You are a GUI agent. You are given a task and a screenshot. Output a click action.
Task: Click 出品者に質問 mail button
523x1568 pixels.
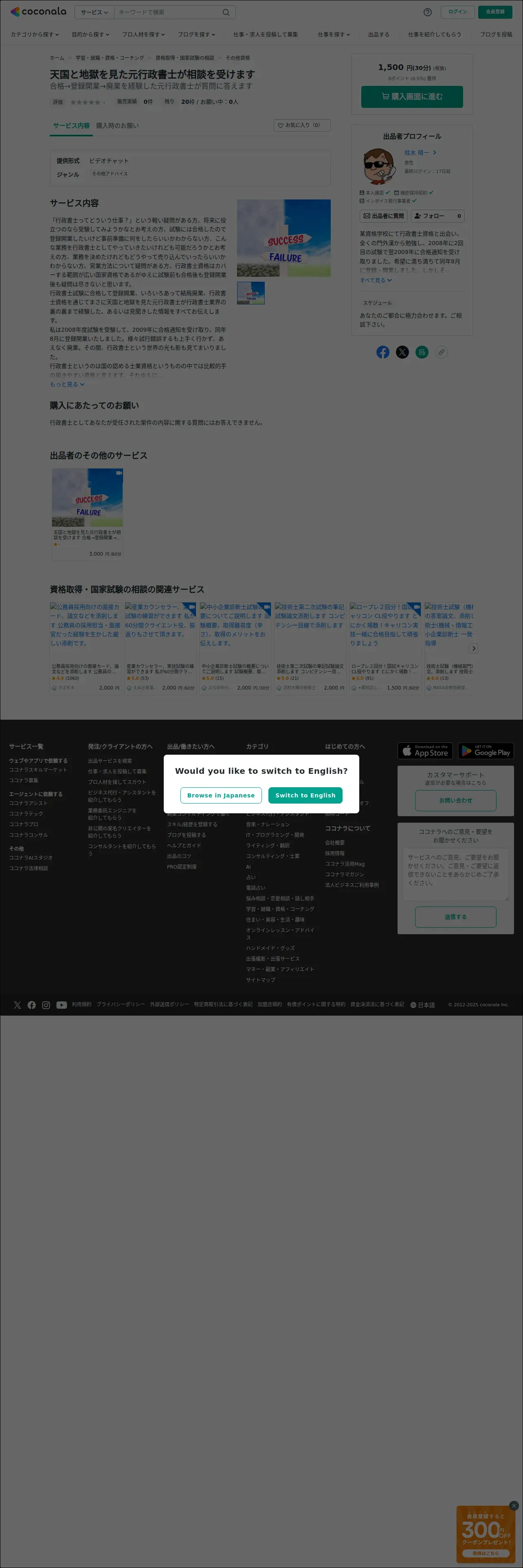coord(384,216)
